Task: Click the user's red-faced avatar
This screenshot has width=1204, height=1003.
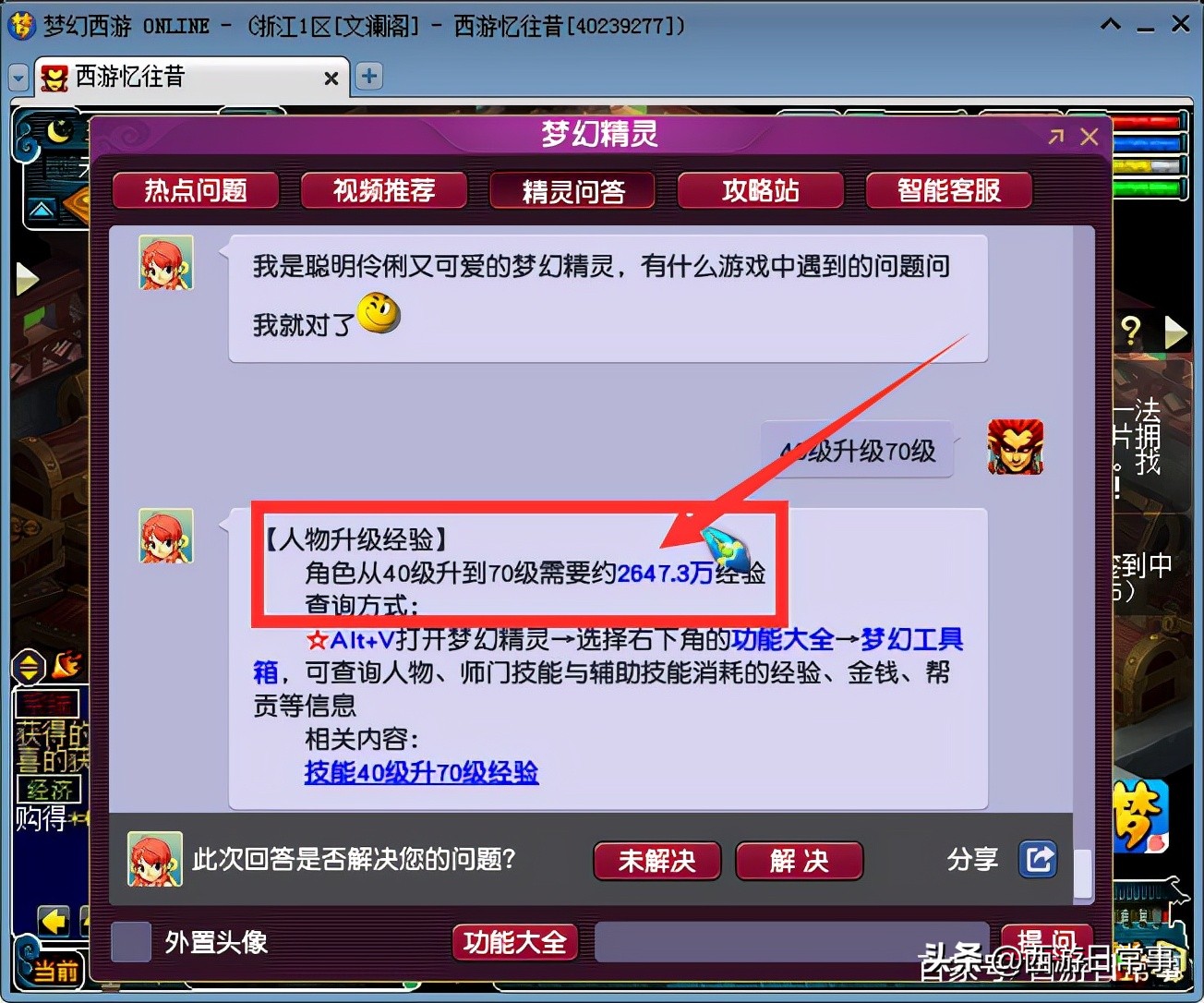Action: point(1016,446)
